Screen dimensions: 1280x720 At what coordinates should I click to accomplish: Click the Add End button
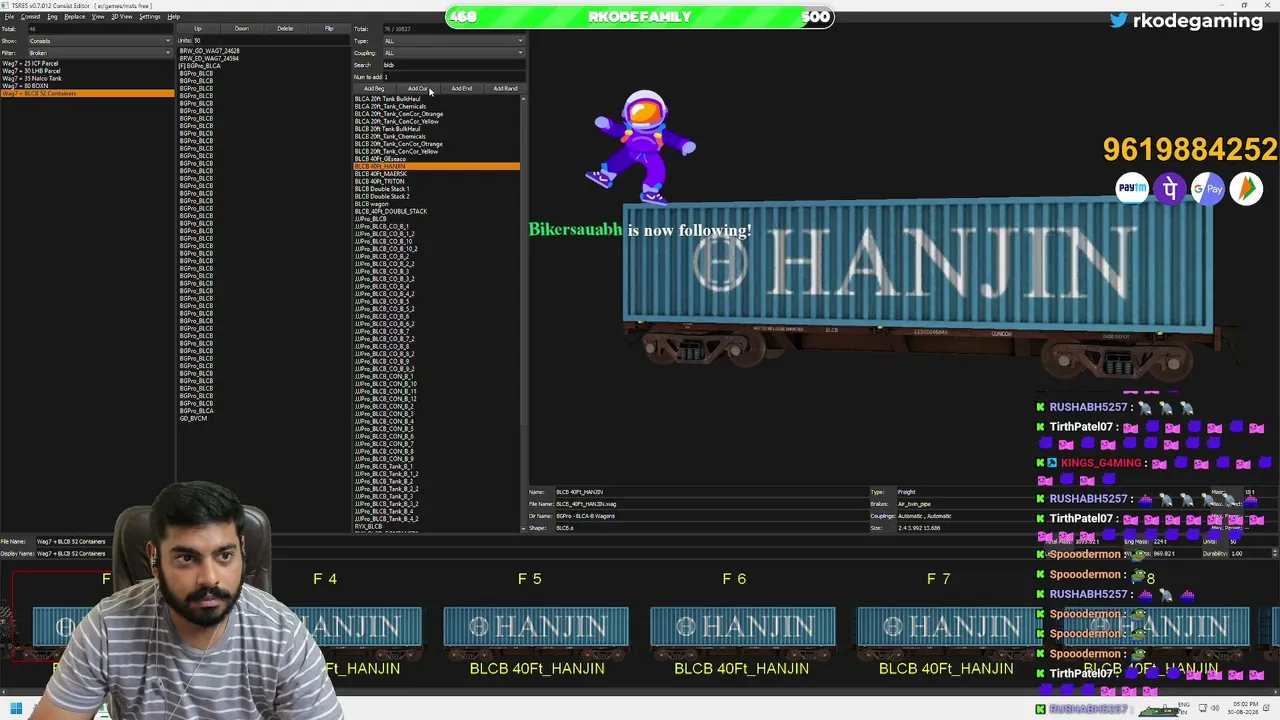(461, 89)
